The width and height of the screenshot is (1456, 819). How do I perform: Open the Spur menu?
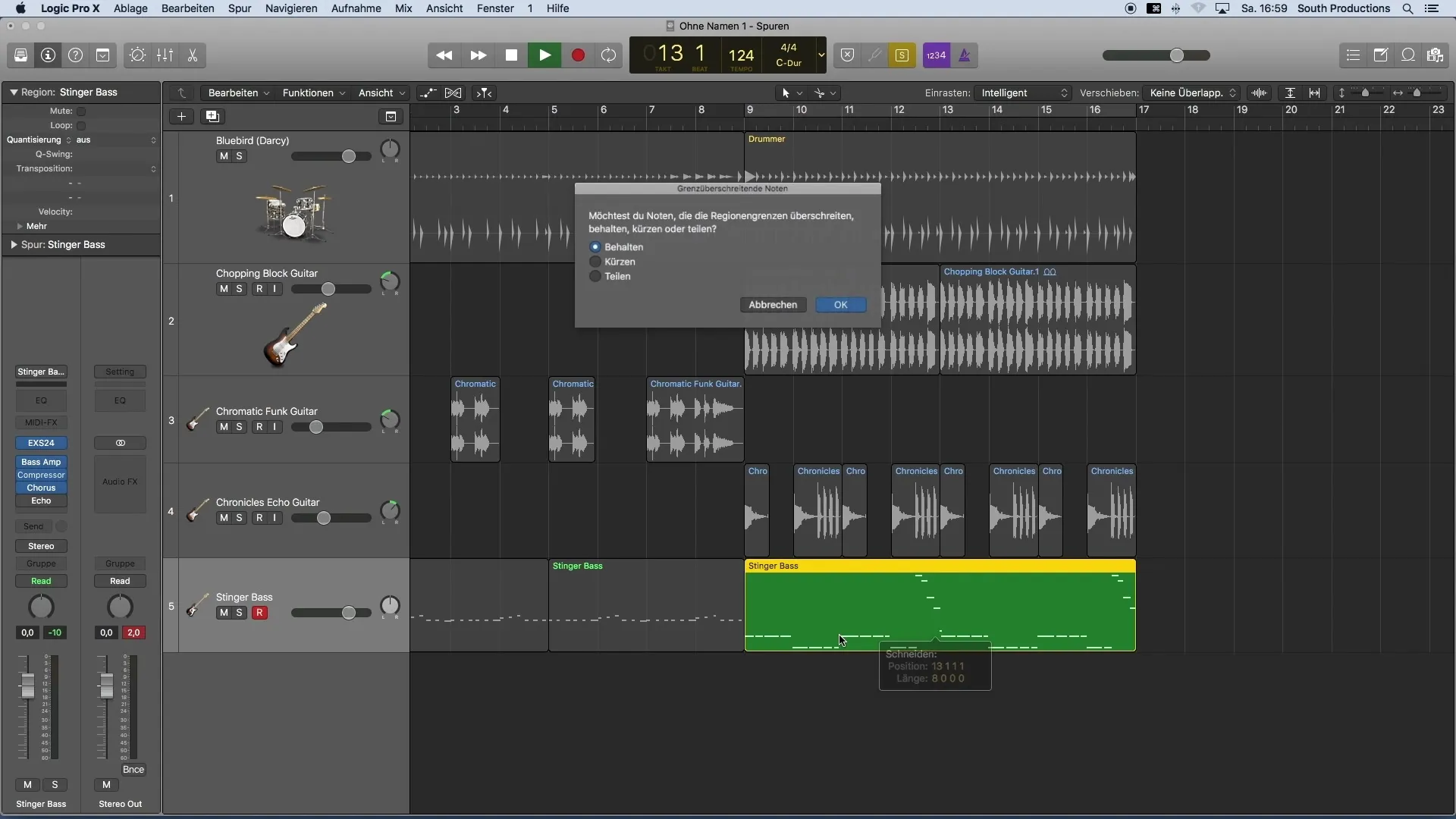coord(240,8)
